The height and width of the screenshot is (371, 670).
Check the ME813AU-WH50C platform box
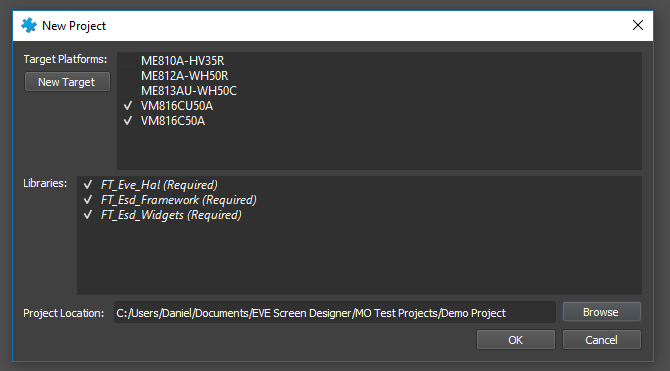[128, 91]
